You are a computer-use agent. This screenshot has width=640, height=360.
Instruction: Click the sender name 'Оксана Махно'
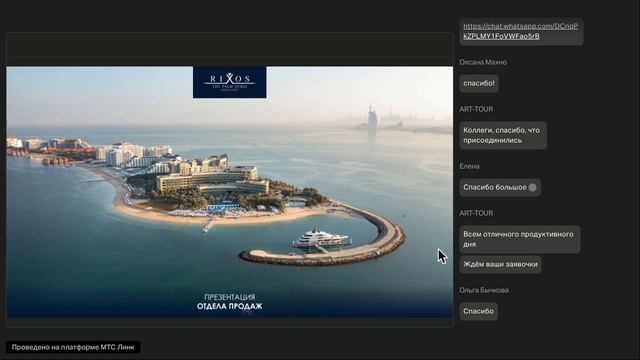[x=483, y=62]
